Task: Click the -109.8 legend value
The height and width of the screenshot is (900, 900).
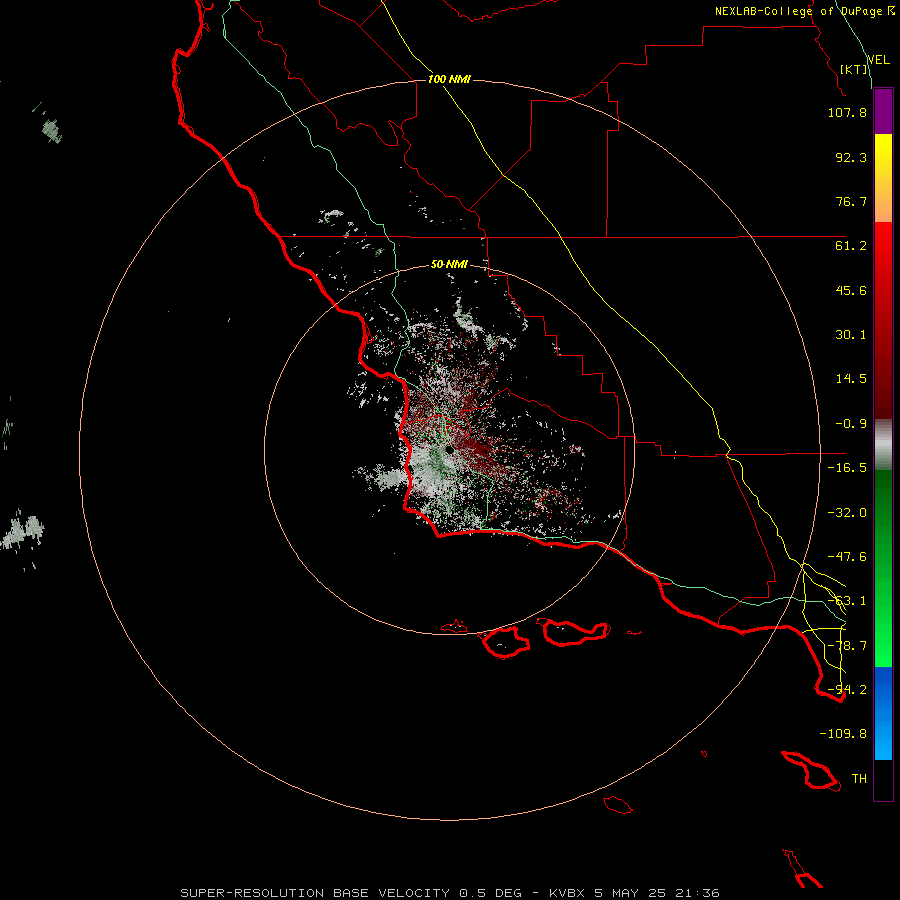Action: pos(843,734)
